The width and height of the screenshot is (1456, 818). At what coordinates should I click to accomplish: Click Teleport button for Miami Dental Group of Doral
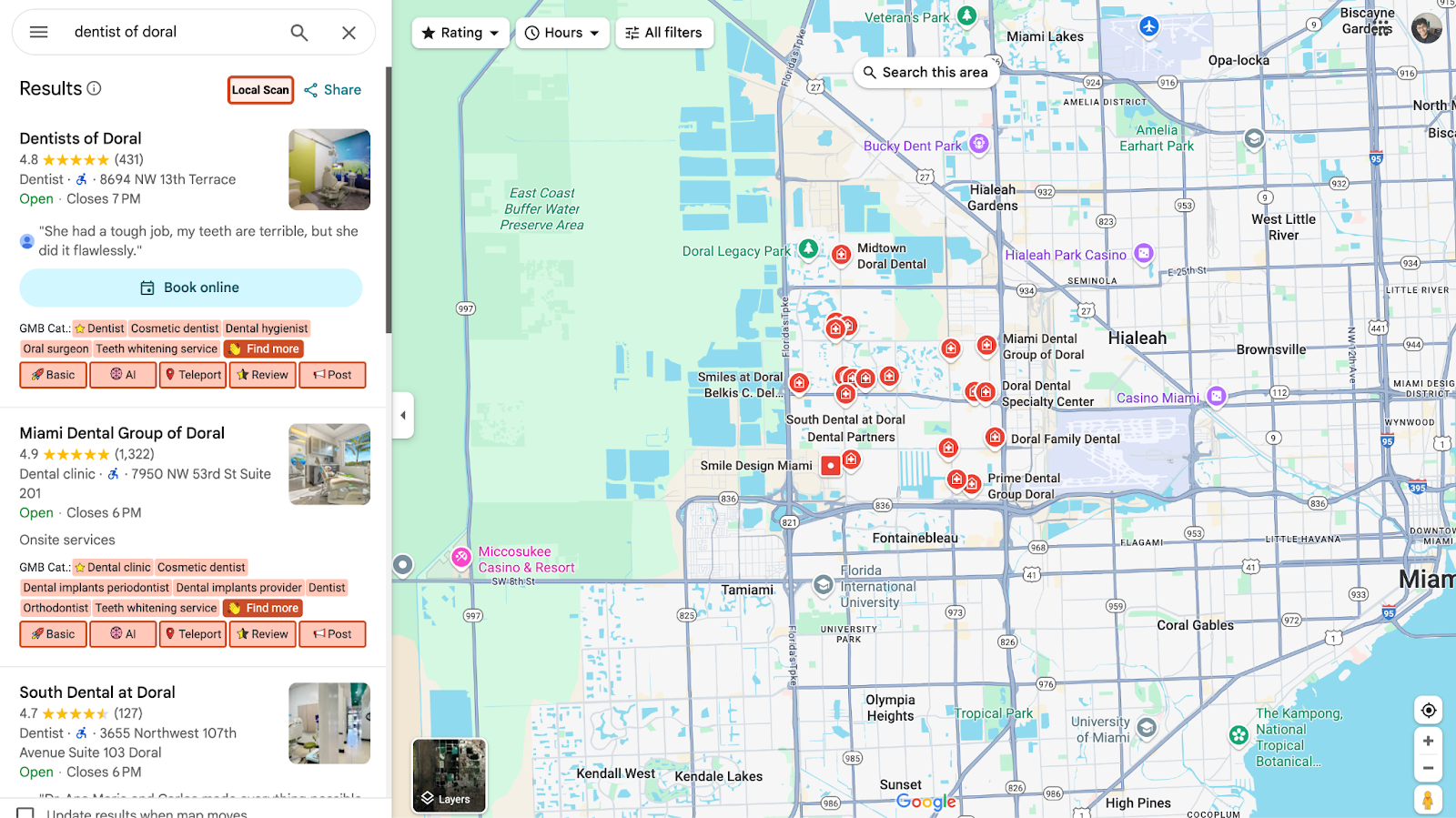pyautogui.click(x=193, y=634)
